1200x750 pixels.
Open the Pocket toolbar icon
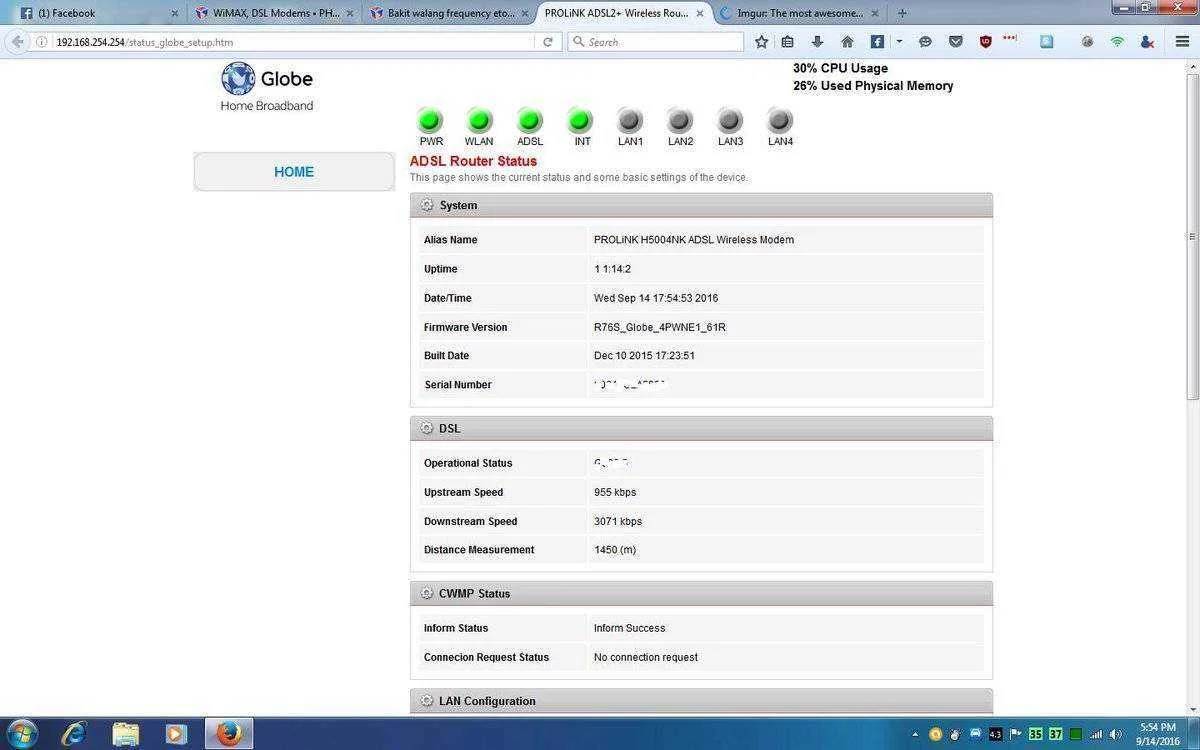tap(956, 42)
